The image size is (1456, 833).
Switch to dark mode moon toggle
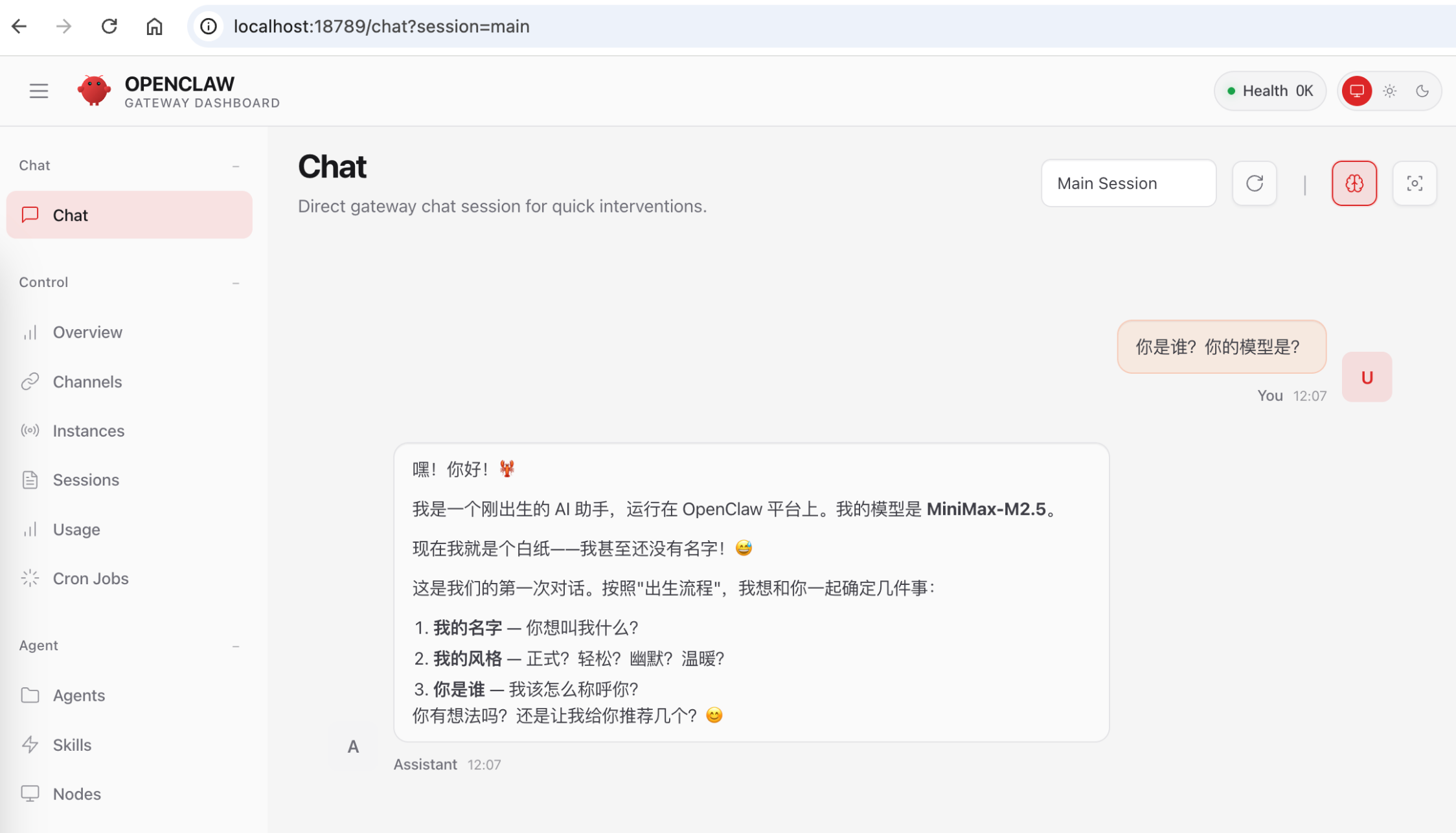coord(1422,91)
